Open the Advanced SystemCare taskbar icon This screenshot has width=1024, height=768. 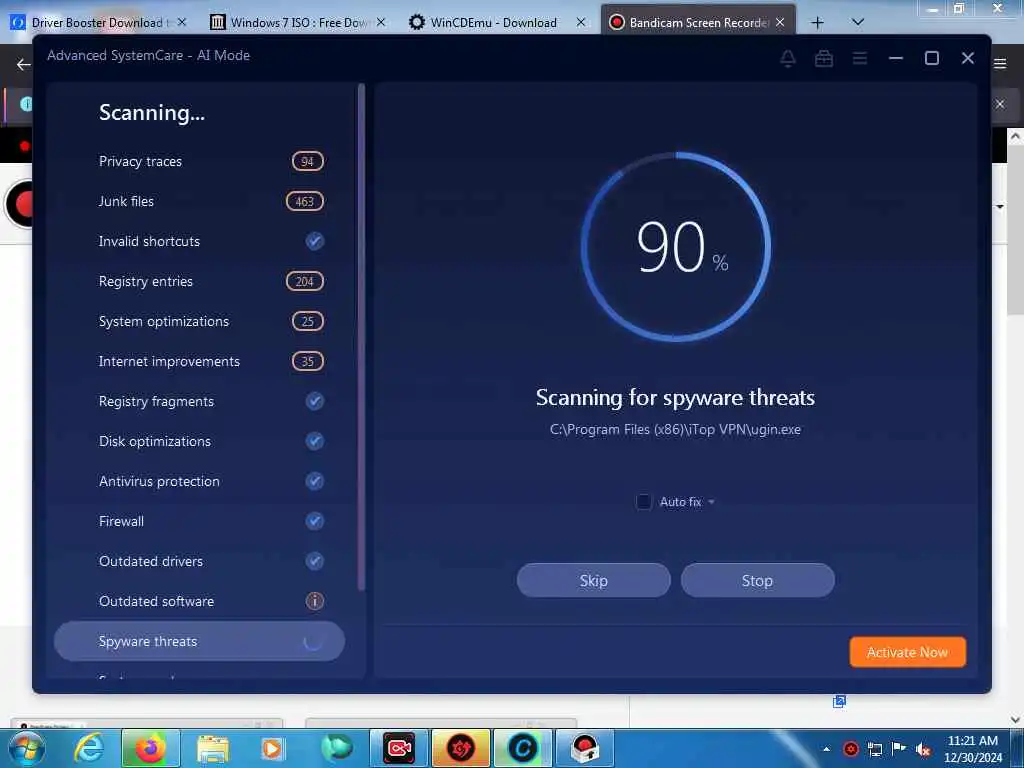[522, 748]
